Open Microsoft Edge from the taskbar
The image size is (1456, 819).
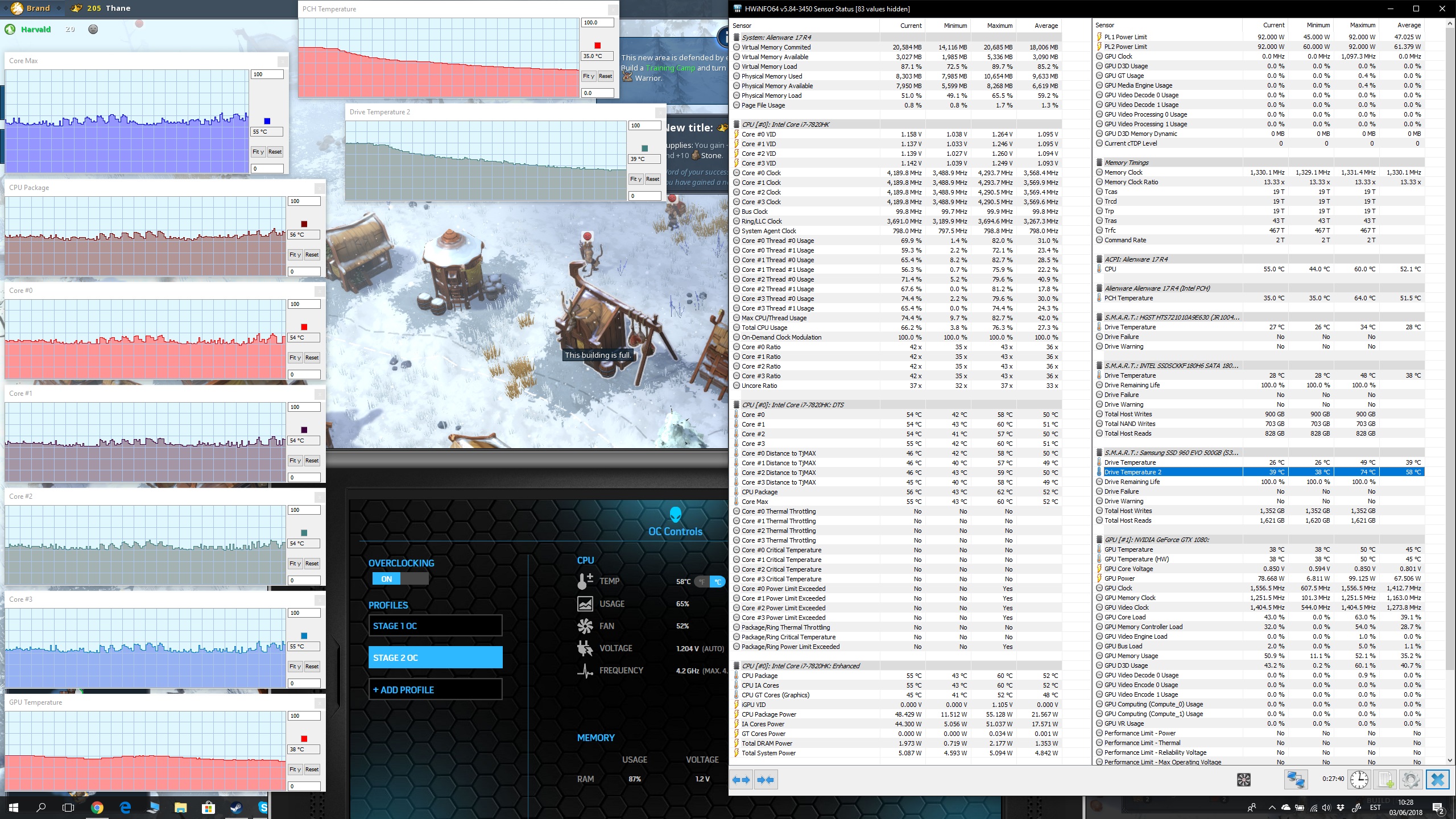pyautogui.click(x=126, y=807)
